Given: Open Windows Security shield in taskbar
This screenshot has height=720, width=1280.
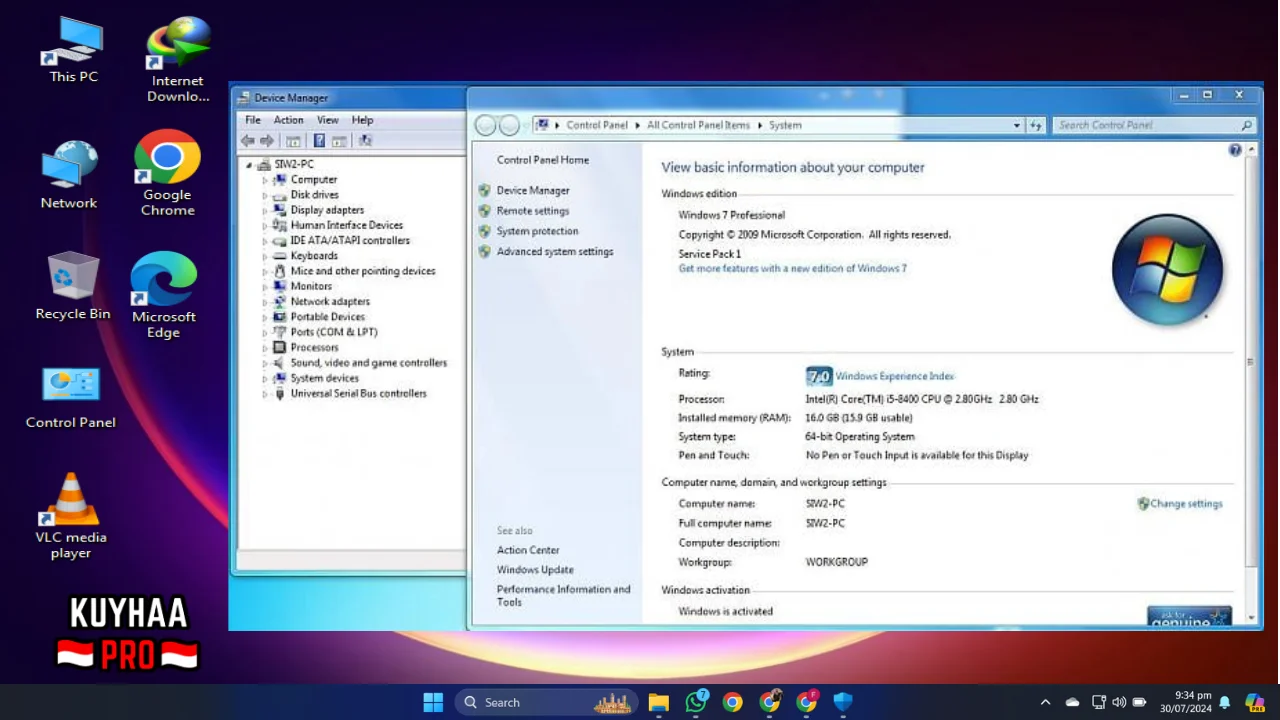Looking at the screenshot, I should 843,702.
